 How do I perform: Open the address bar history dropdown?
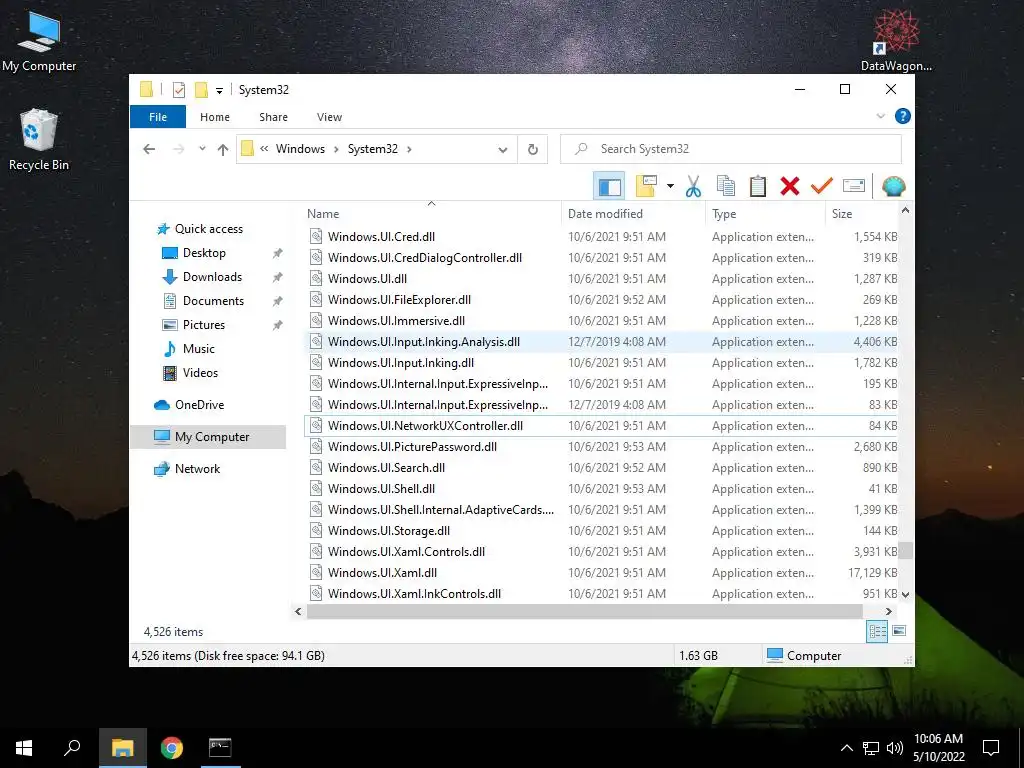pos(503,150)
